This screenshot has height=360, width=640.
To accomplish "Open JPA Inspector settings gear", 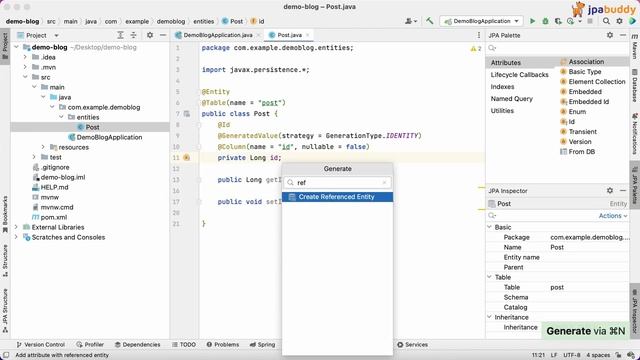I will (x=610, y=190).
